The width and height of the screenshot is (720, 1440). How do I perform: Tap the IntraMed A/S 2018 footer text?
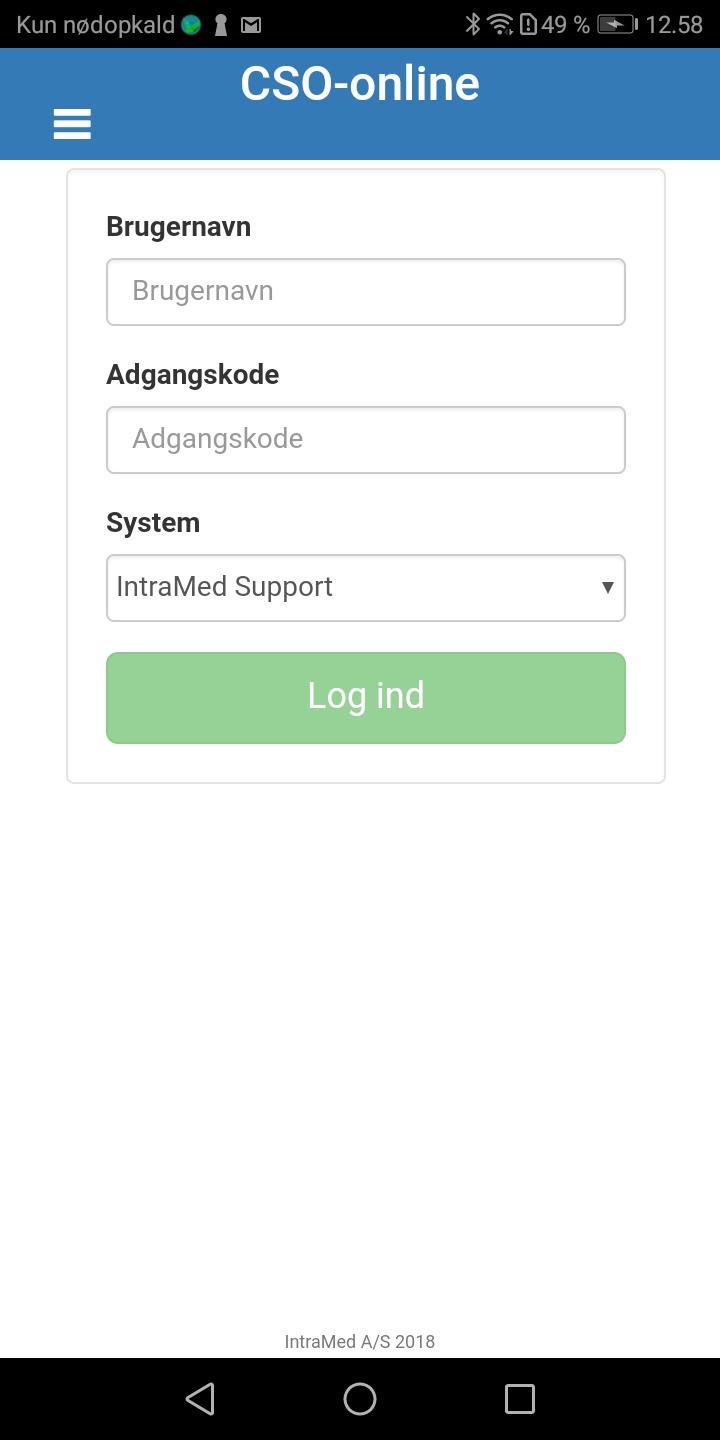(x=360, y=1341)
